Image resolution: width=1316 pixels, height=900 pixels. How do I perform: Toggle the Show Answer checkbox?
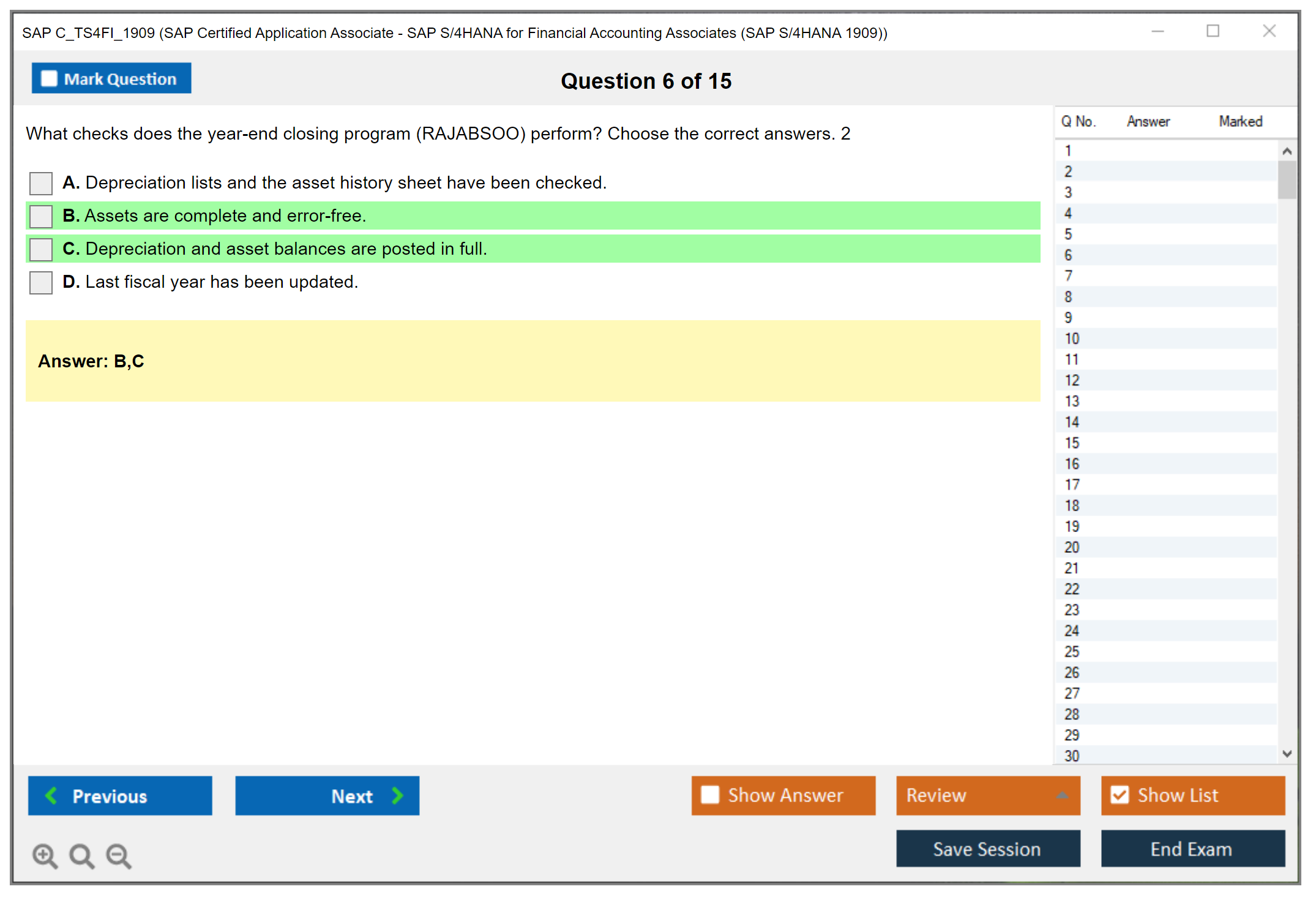[710, 795]
